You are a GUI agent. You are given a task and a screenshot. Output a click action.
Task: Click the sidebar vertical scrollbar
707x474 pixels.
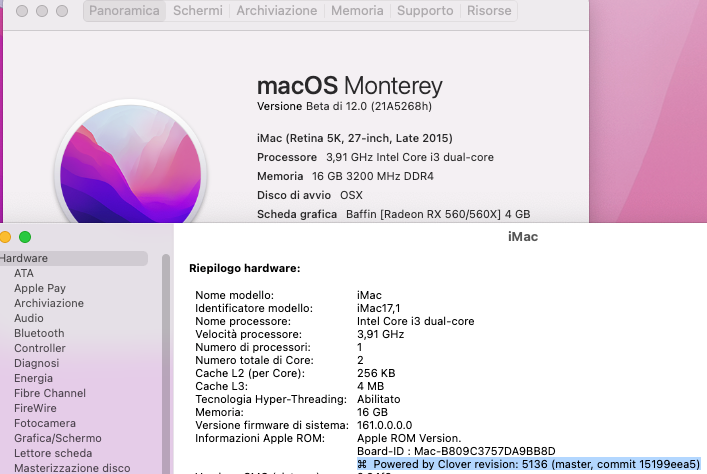click(166, 364)
